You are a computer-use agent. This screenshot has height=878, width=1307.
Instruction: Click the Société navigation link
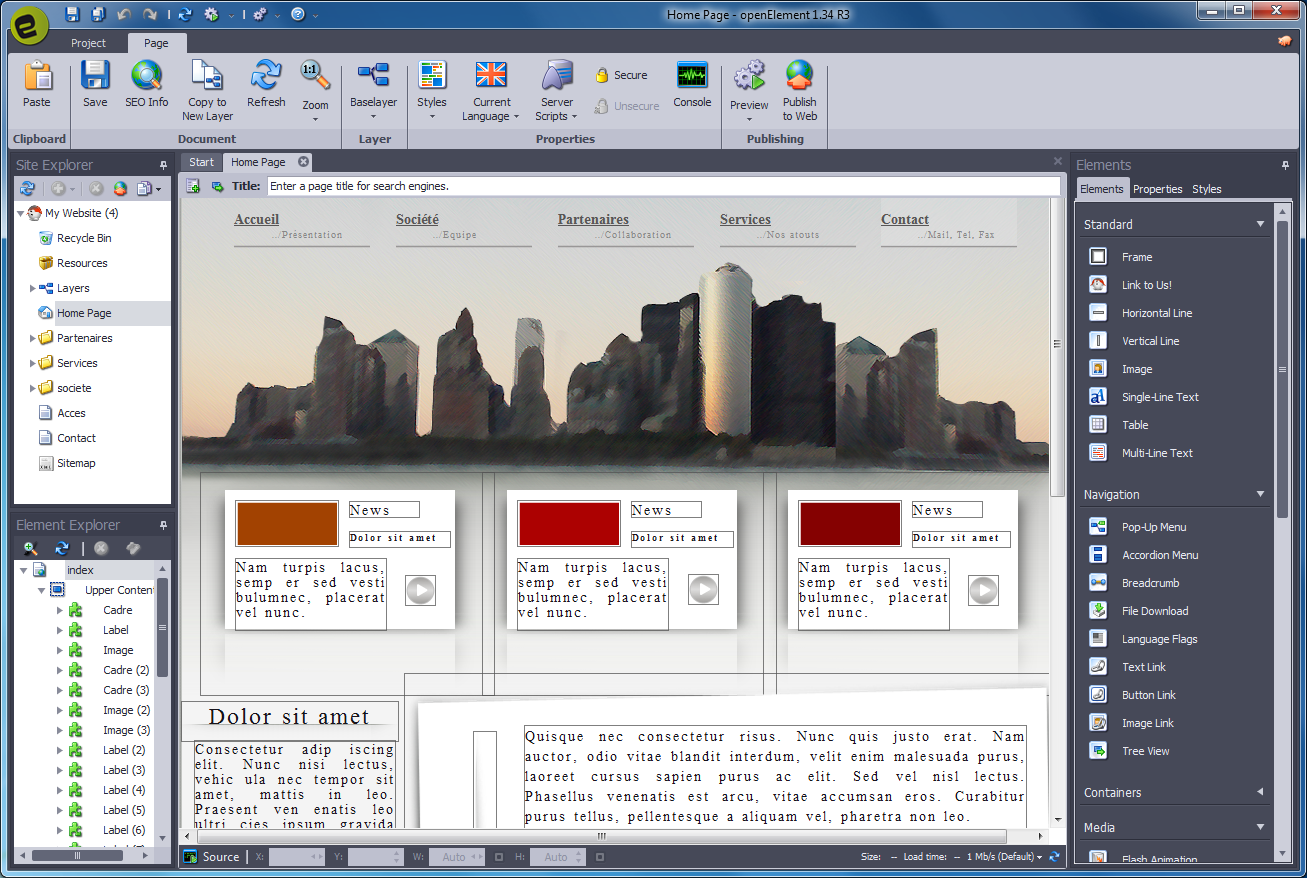pos(417,219)
